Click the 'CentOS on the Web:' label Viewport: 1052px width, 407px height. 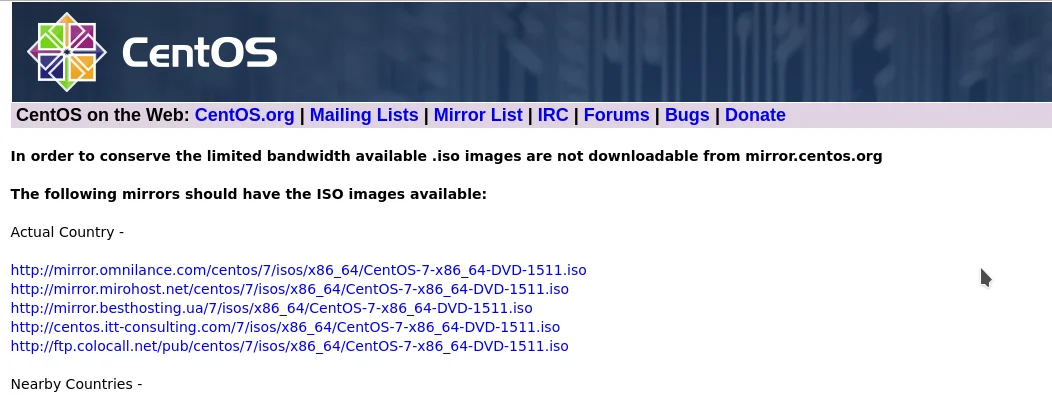coord(103,115)
